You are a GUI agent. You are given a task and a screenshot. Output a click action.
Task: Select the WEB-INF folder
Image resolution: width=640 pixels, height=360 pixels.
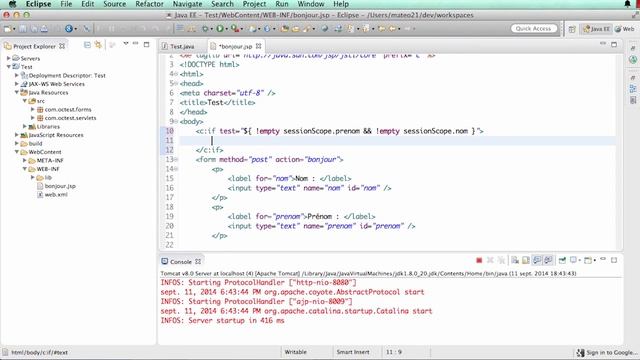[x=48, y=169]
